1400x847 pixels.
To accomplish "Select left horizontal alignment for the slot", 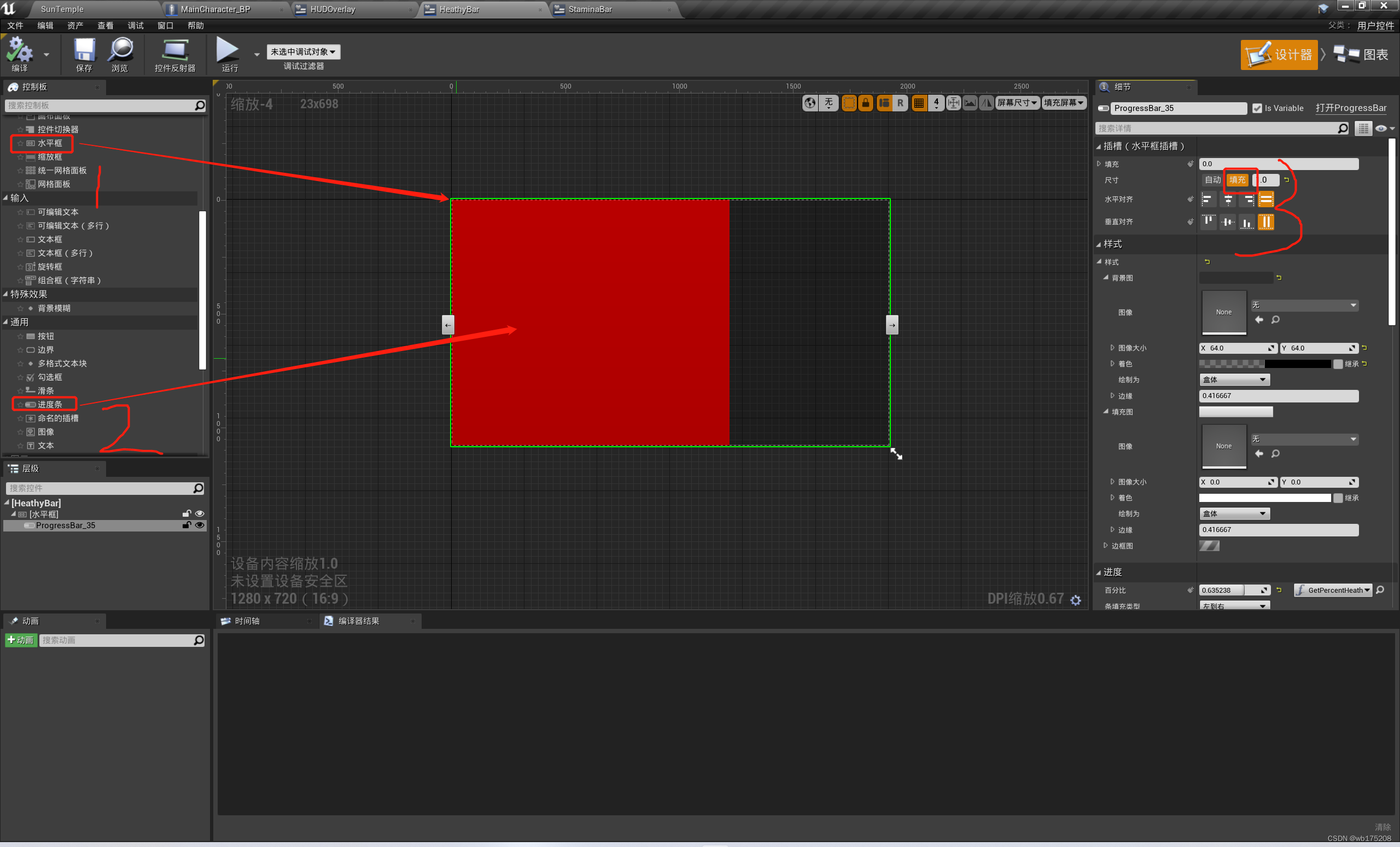I will coord(1207,200).
